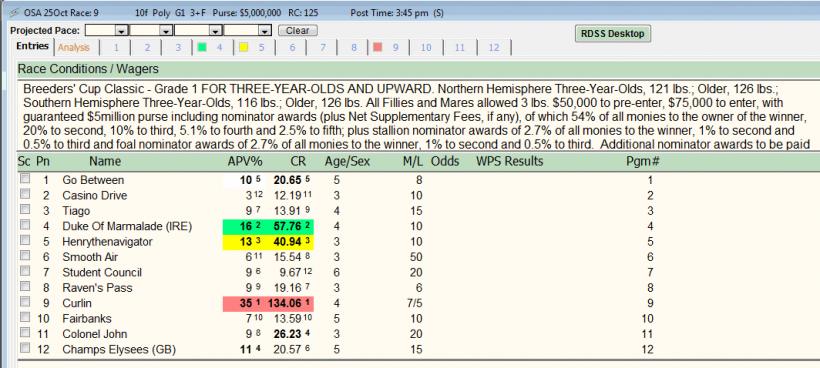Click the small window icon beside OSA 25Oct
820x368 pixels.
tap(16, 13)
